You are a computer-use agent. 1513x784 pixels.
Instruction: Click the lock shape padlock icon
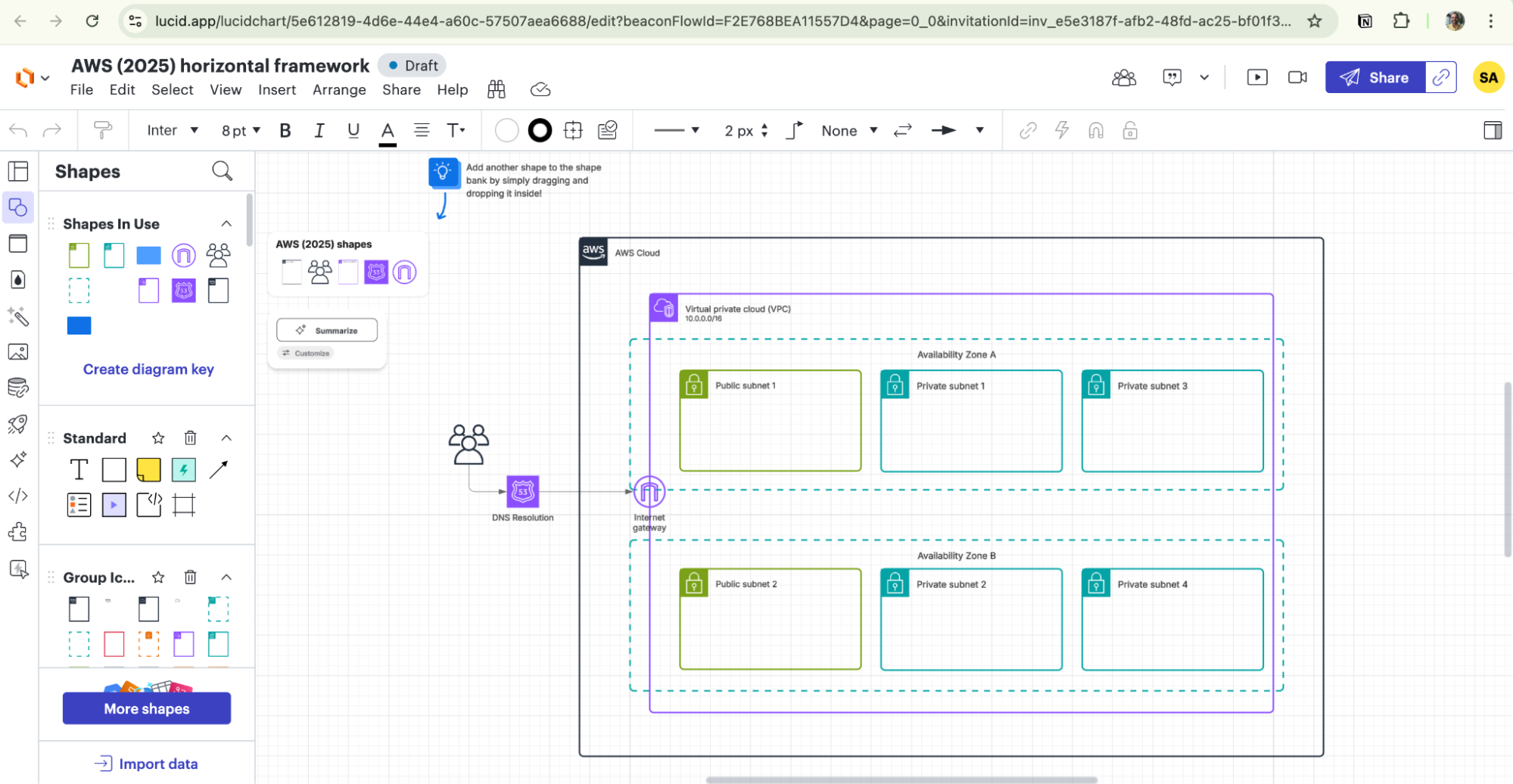1130,131
